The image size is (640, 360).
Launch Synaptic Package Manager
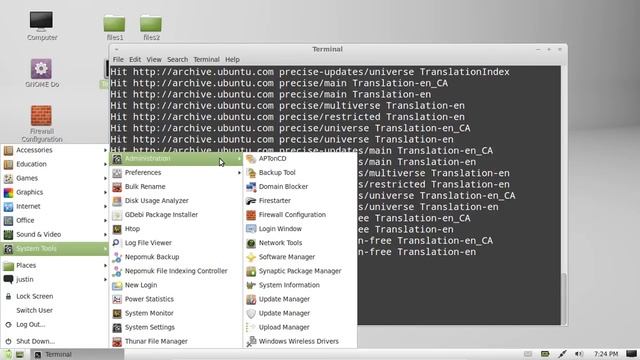(300, 271)
